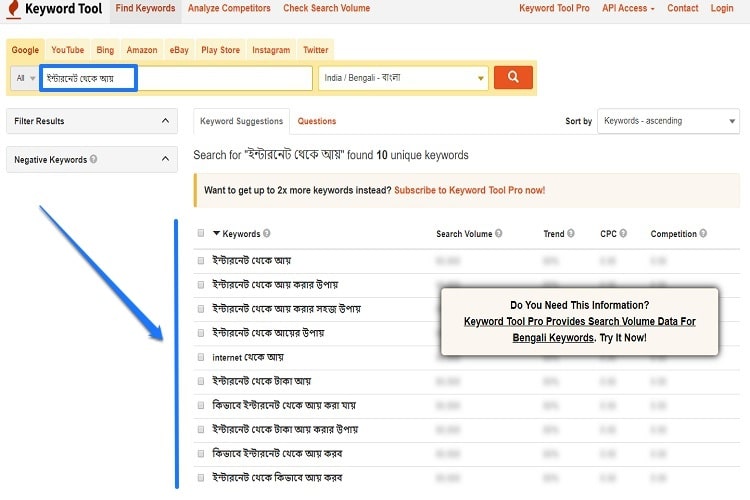Open the API Access dropdown menu
The width and height of the screenshot is (750, 500).
click(628, 8)
